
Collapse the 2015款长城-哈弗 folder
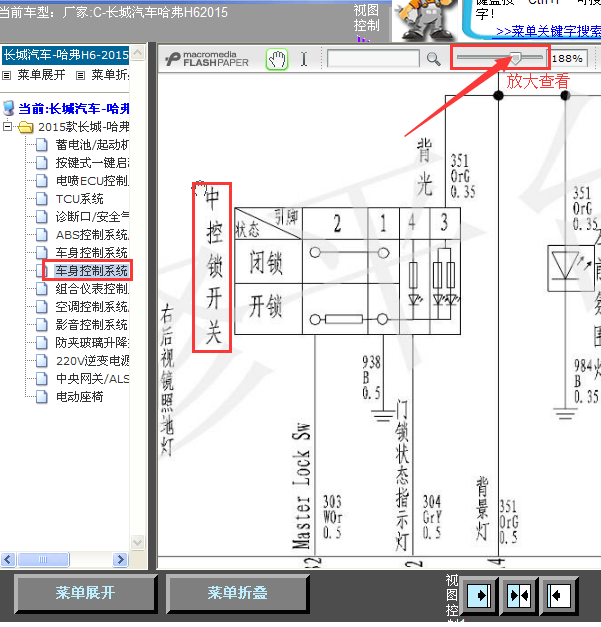coord(7,127)
